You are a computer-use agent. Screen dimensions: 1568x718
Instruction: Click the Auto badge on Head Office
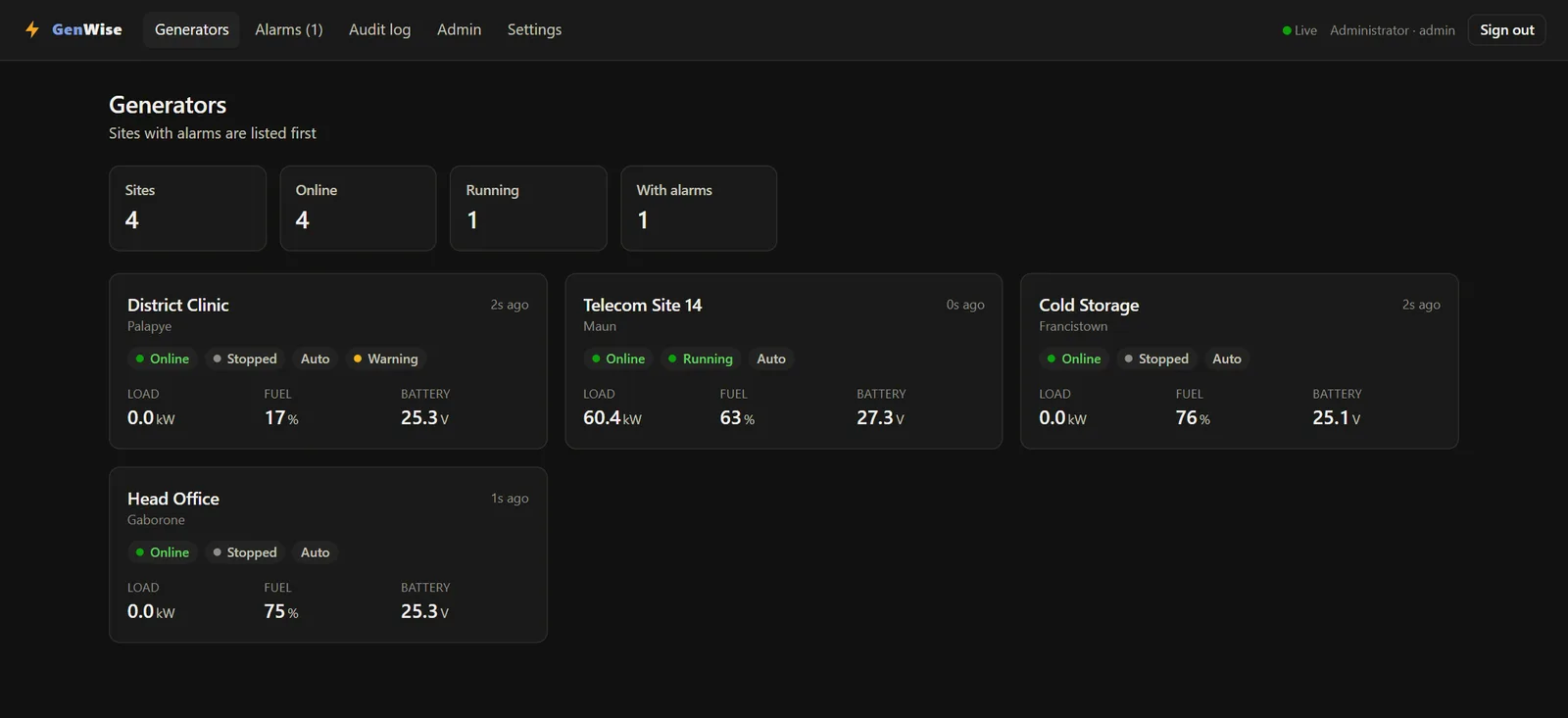click(316, 553)
